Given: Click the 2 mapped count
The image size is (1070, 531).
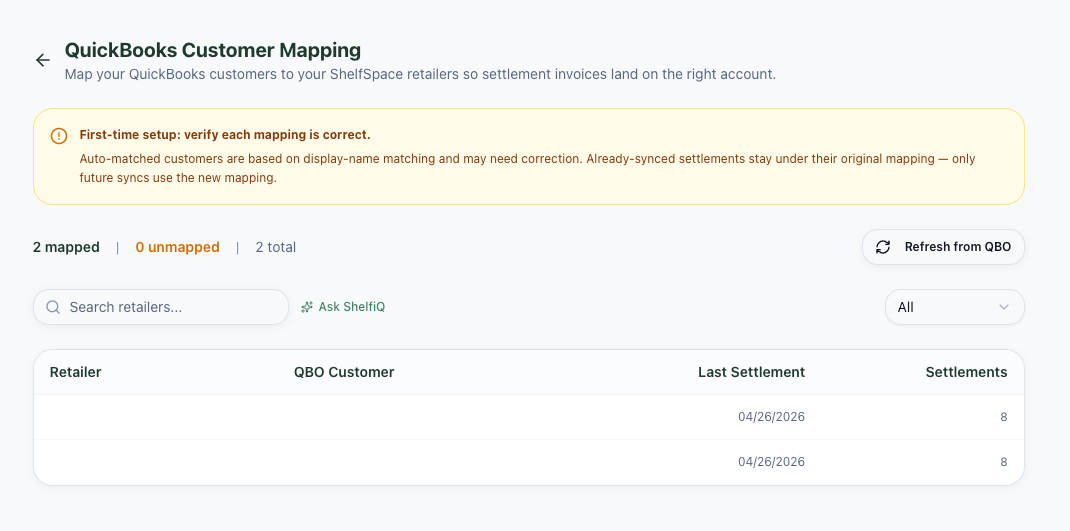Looking at the screenshot, I should pyautogui.click(x=66, y=247).
